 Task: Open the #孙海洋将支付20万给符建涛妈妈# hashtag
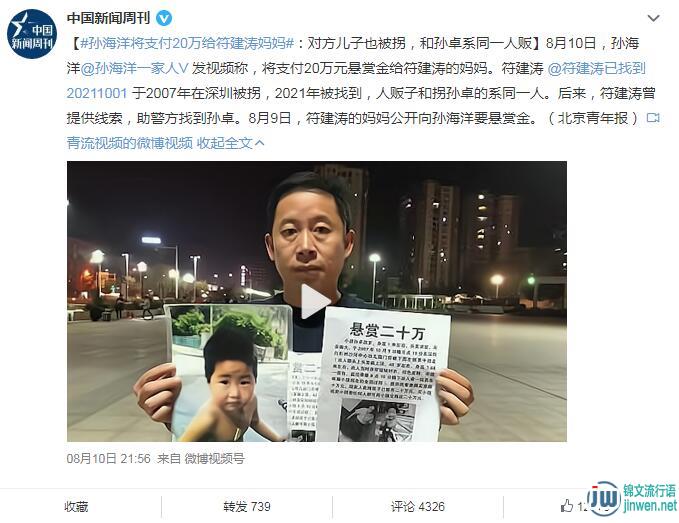188,43
